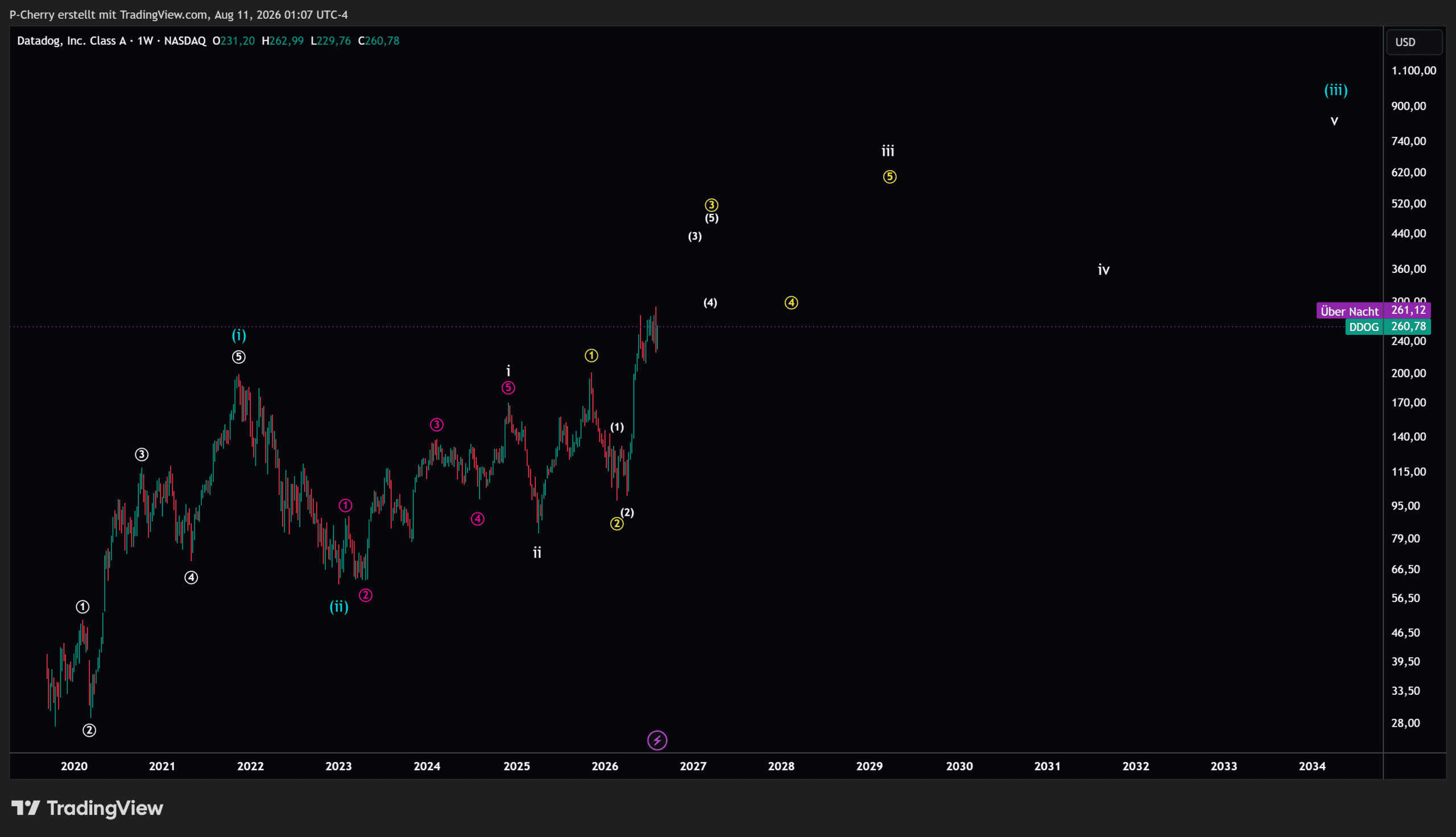Click the 1.100,00 price axis label
Screen dimensions: 1456x837
[x=1413, y=71]
